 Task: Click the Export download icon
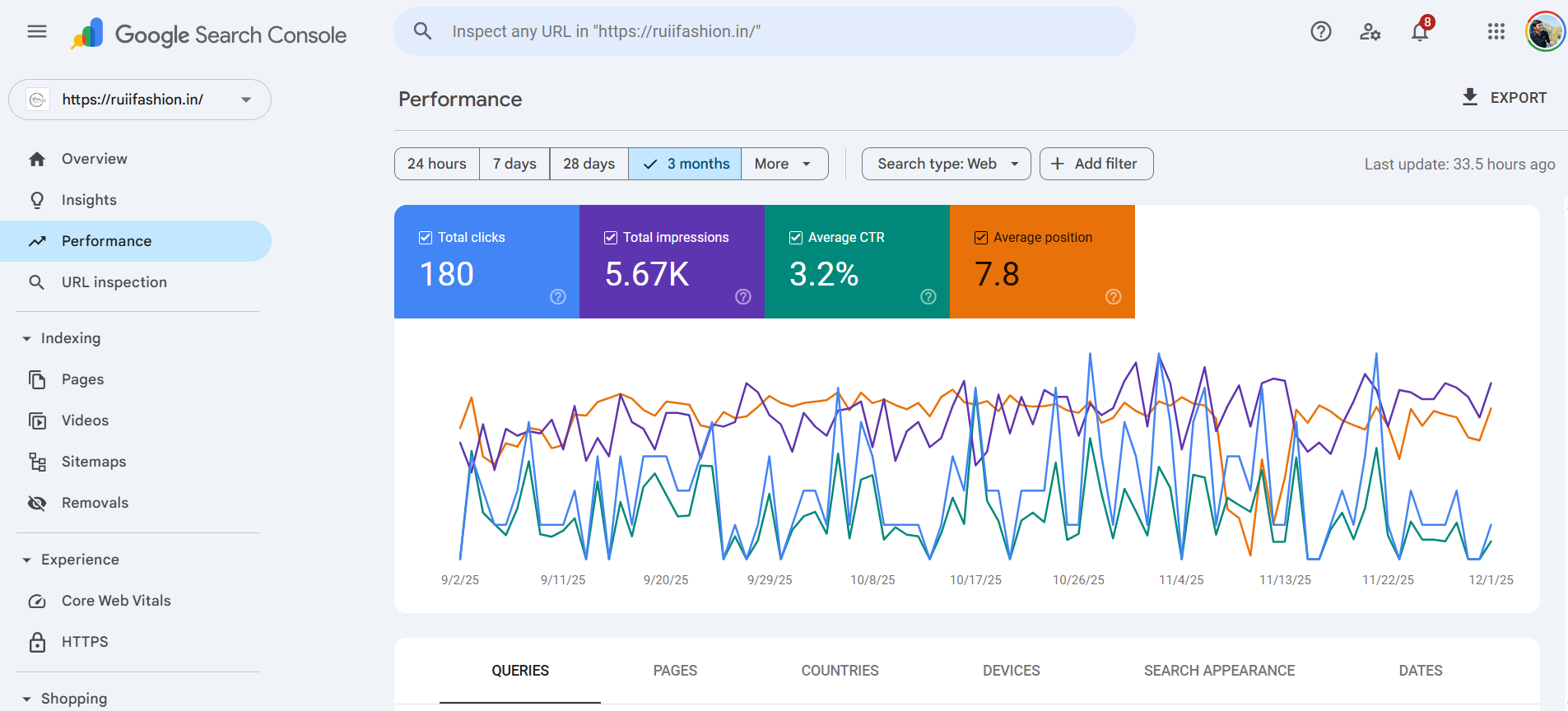click(x=1470, y=97)
